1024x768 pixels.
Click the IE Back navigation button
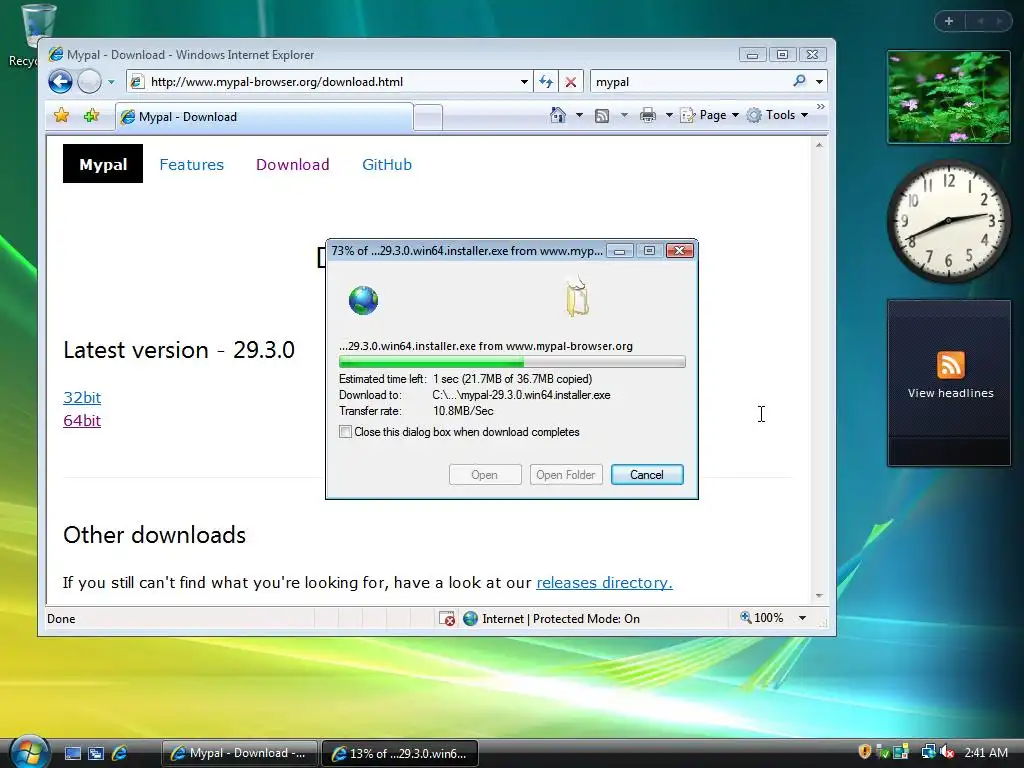(60, 82)
